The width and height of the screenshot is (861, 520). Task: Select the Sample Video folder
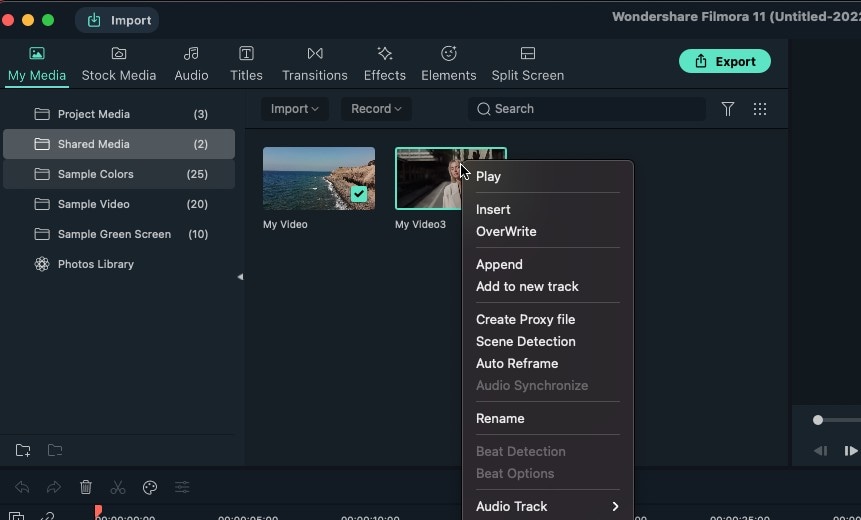pos(119,204)
